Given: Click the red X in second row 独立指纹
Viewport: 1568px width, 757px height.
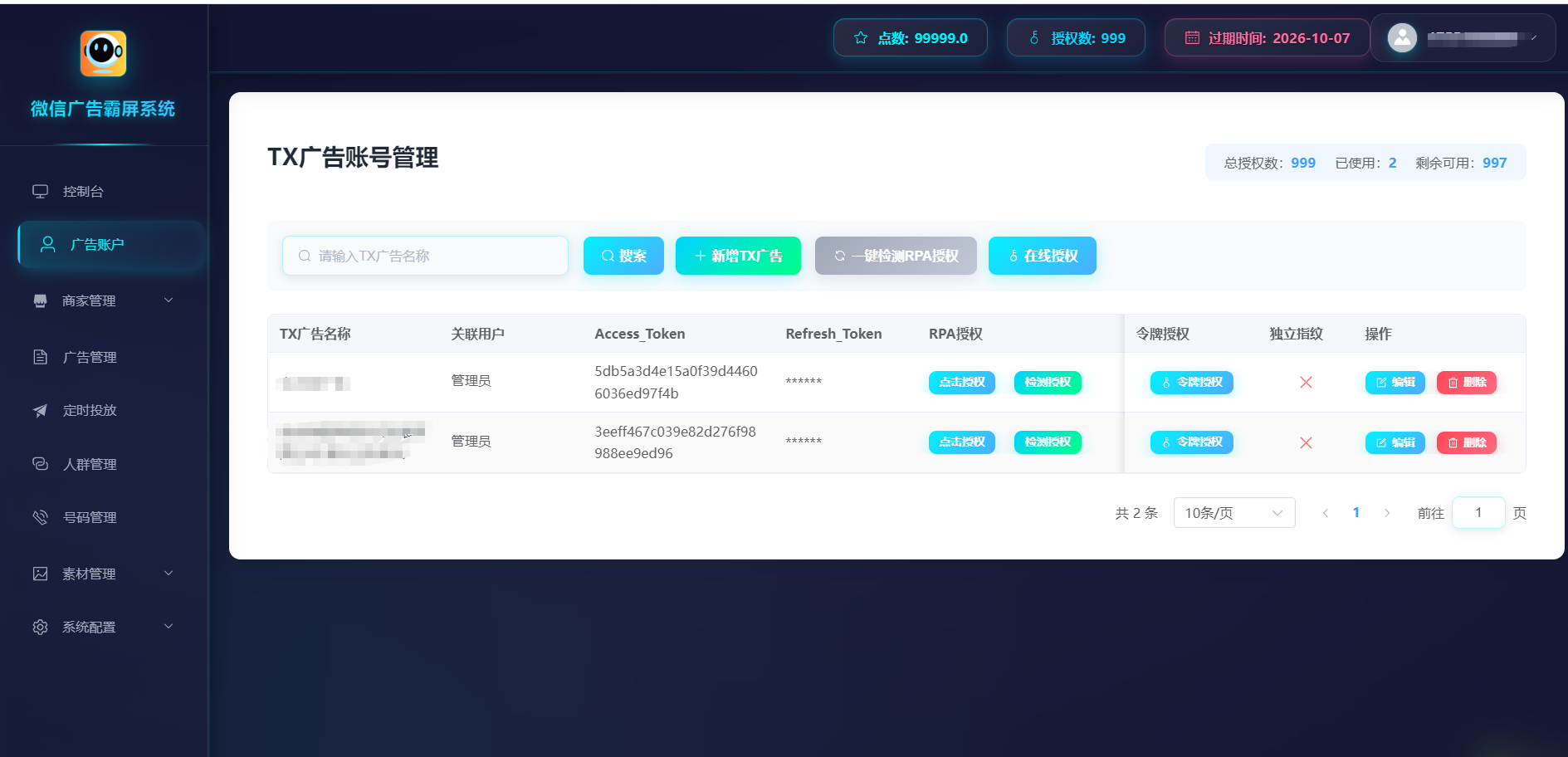Looking at the screenshot, I should click(1306, 442).
